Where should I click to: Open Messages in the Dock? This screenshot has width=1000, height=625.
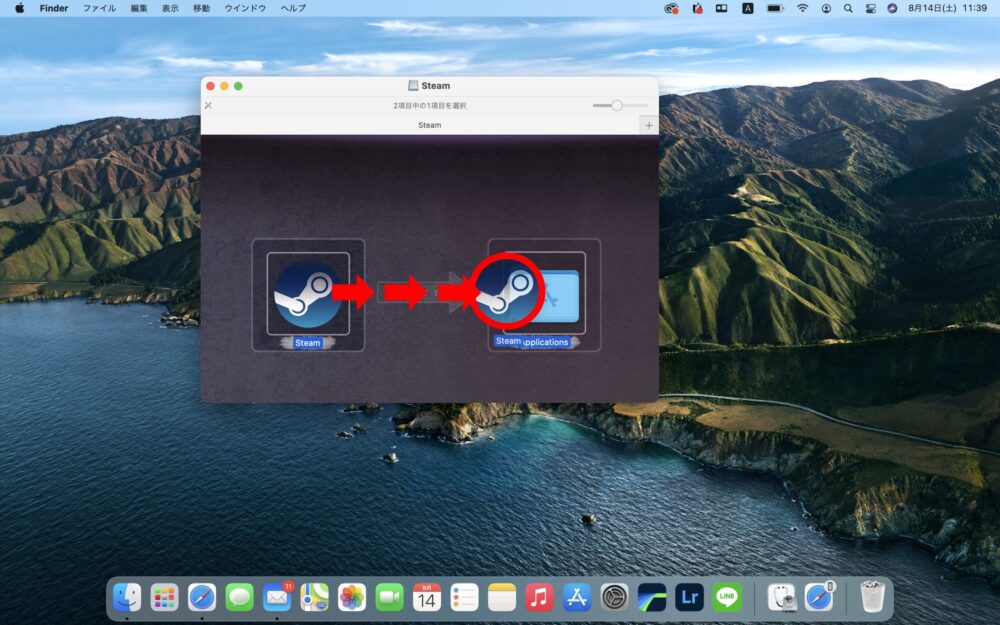tap(240, 598)
